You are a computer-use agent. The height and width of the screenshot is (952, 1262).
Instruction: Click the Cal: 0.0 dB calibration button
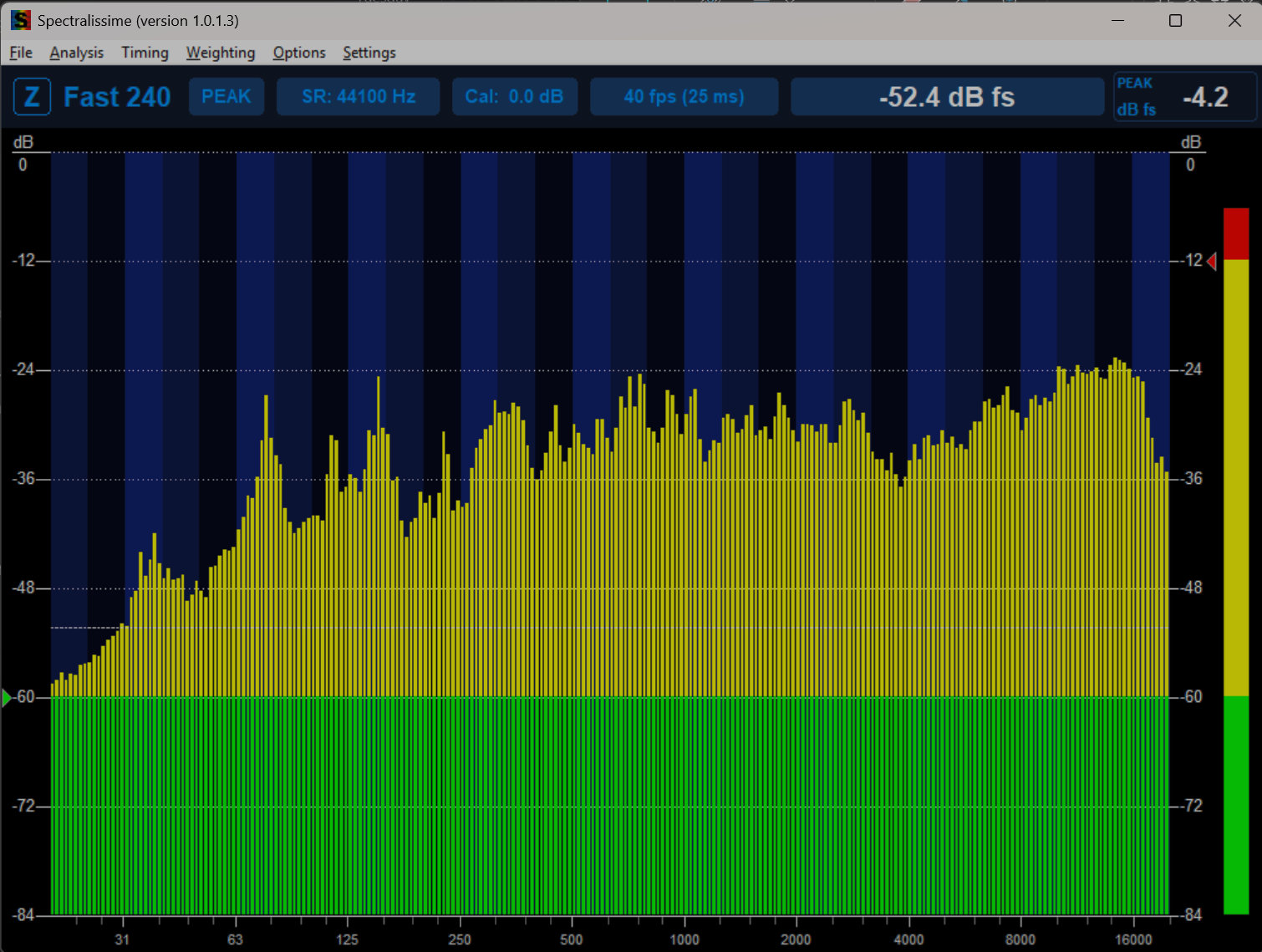(x=514, y=97)
